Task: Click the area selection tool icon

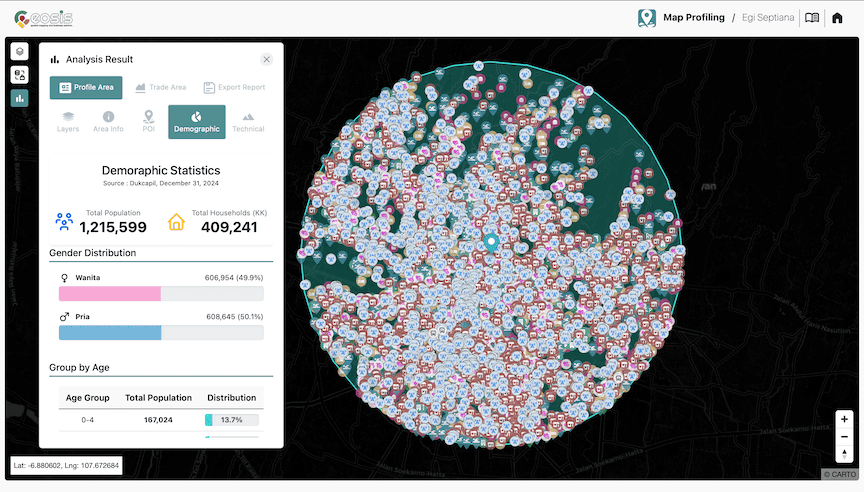Action: 20,74
